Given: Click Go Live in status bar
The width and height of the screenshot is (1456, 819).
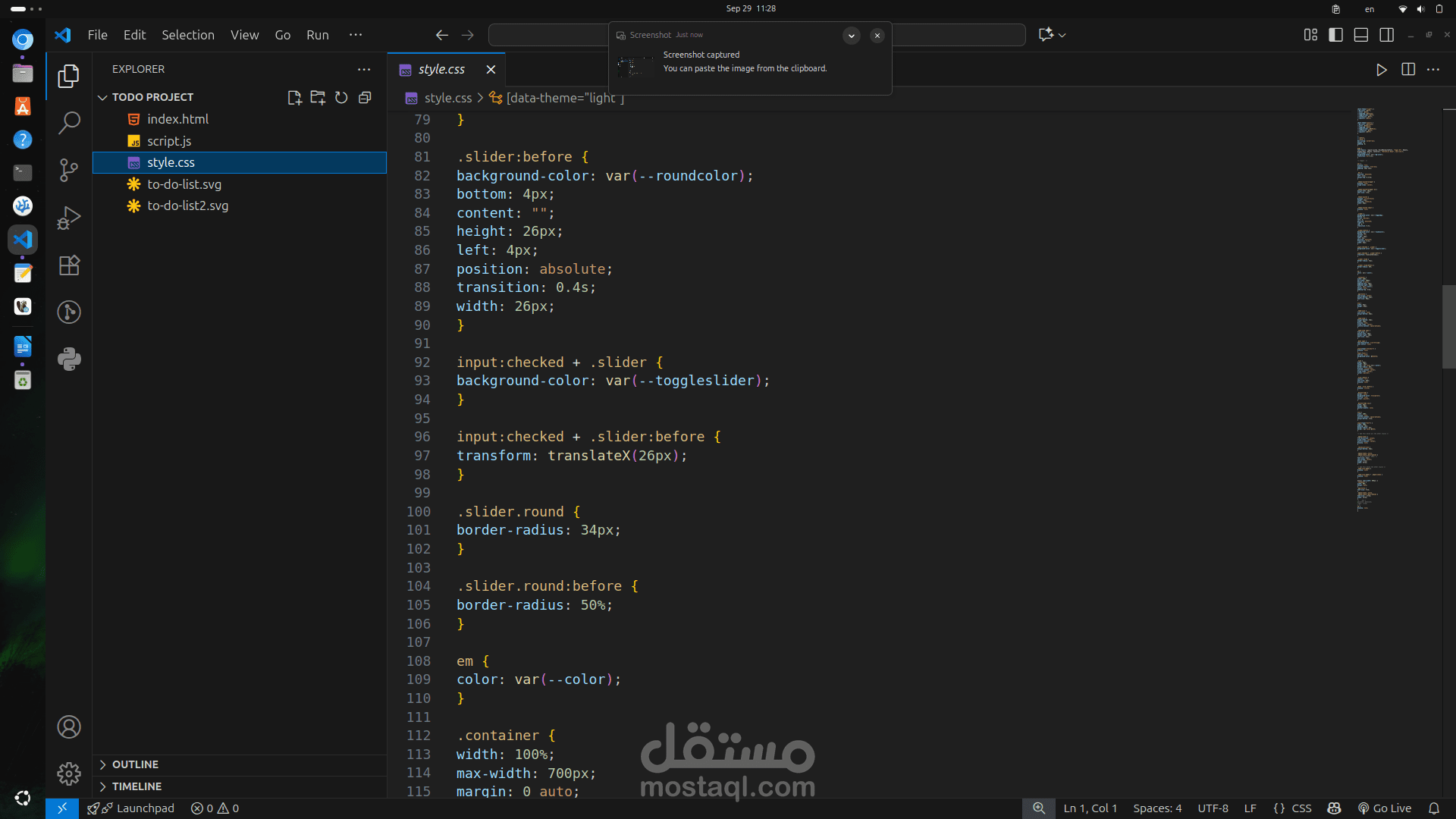Looking at the screenshot, I should click(x=1385, y=808).
